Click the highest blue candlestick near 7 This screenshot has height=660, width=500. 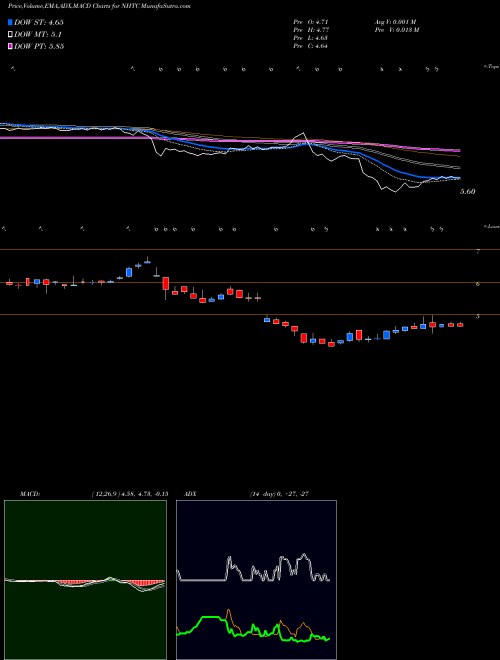click(147, 262)
